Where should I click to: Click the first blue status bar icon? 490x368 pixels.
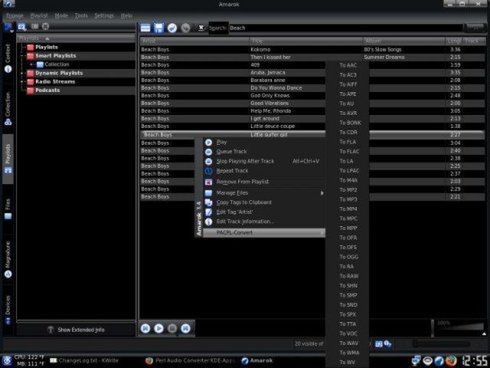[x=379, y=344]
